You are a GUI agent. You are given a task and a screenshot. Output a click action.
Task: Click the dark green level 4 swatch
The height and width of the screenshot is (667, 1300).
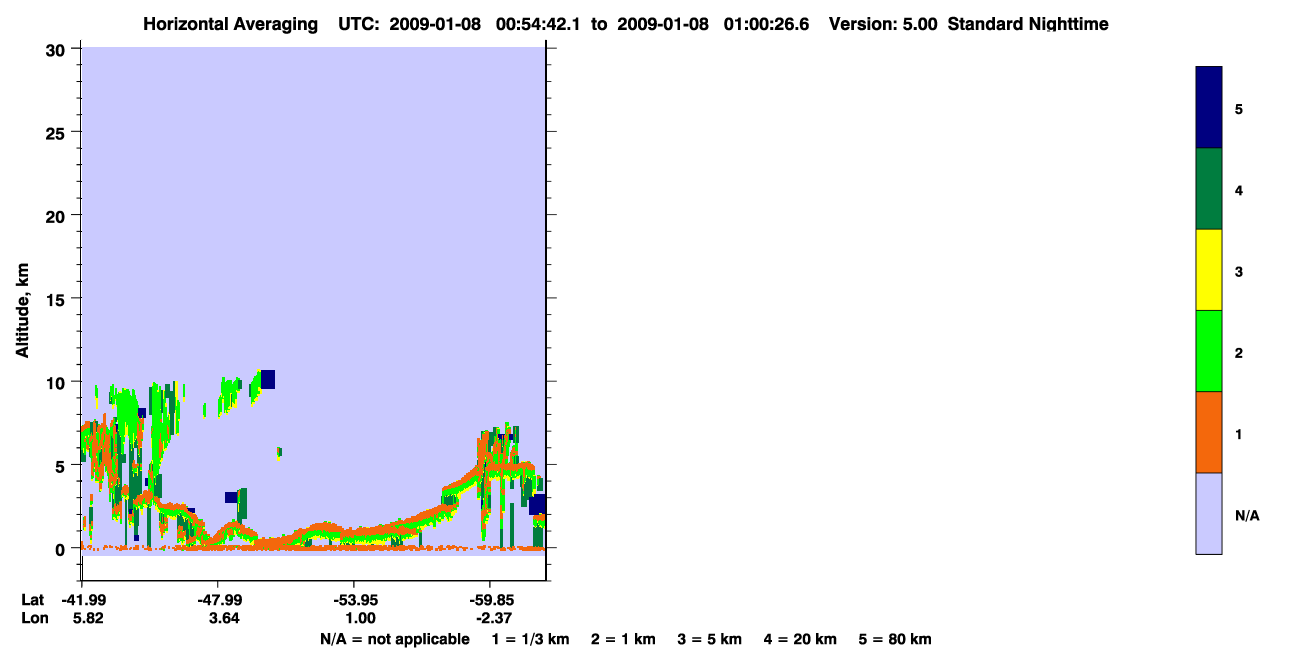point(1209,189)
